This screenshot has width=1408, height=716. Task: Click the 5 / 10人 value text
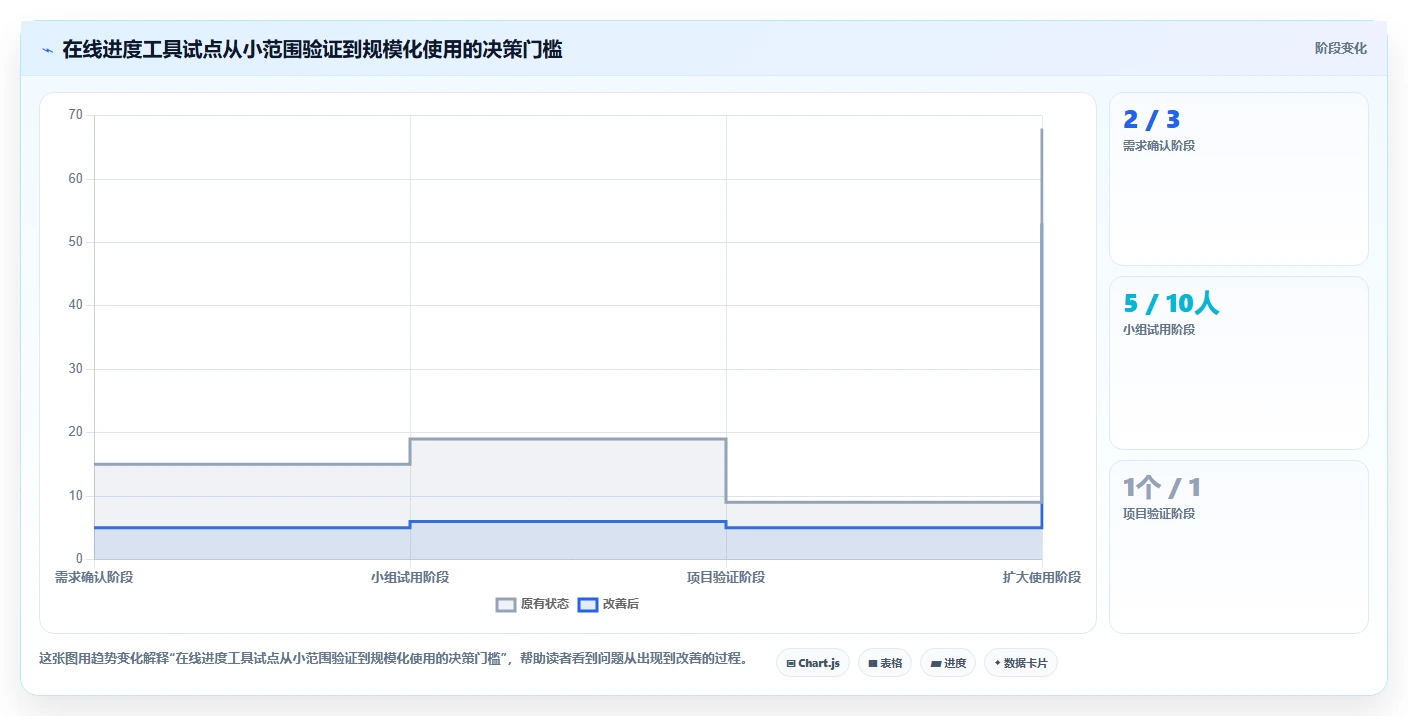click(x=1171, y=304)
